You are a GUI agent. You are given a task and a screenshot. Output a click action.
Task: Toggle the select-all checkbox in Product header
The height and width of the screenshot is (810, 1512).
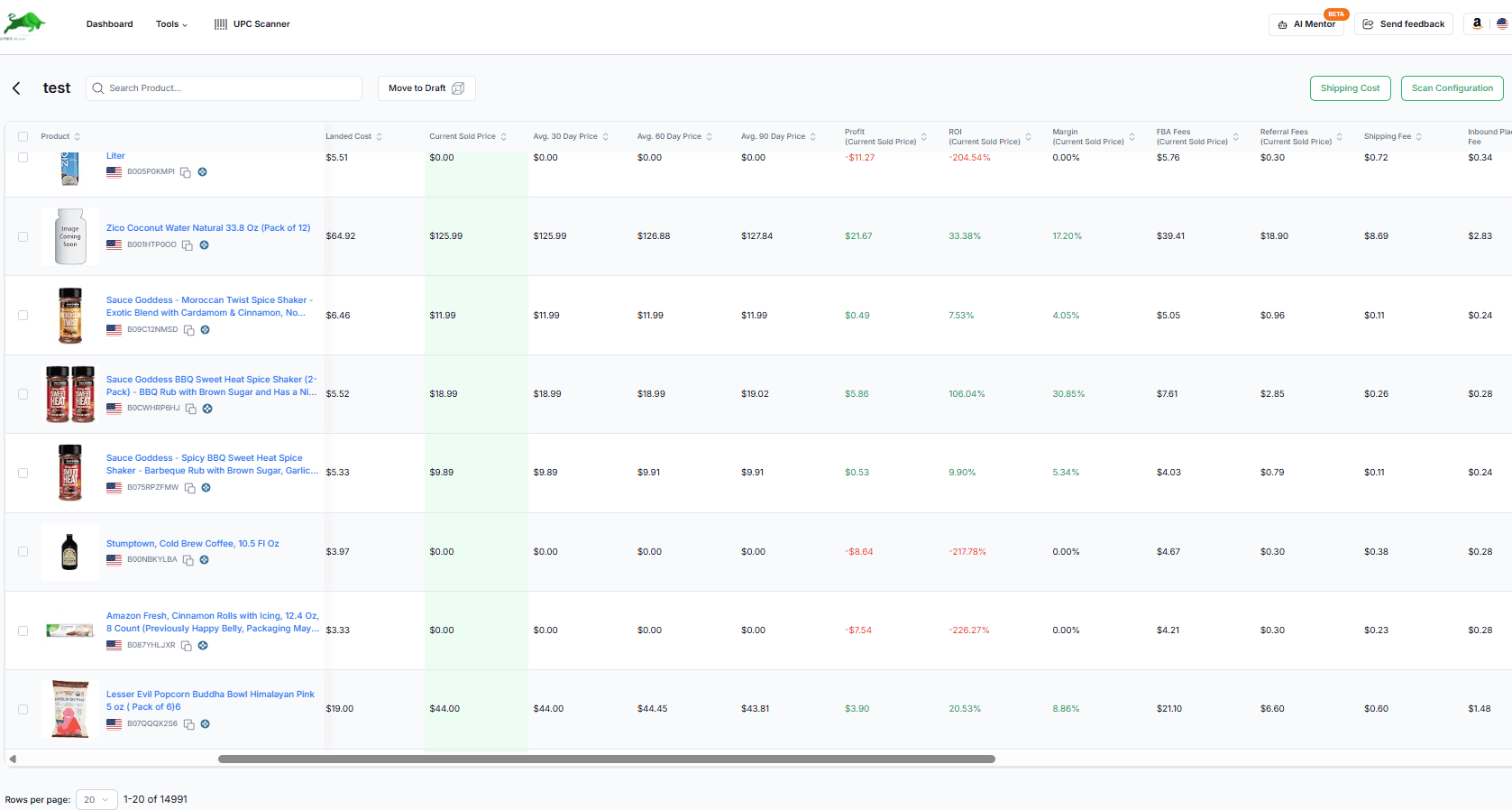(x=23, y=137)
